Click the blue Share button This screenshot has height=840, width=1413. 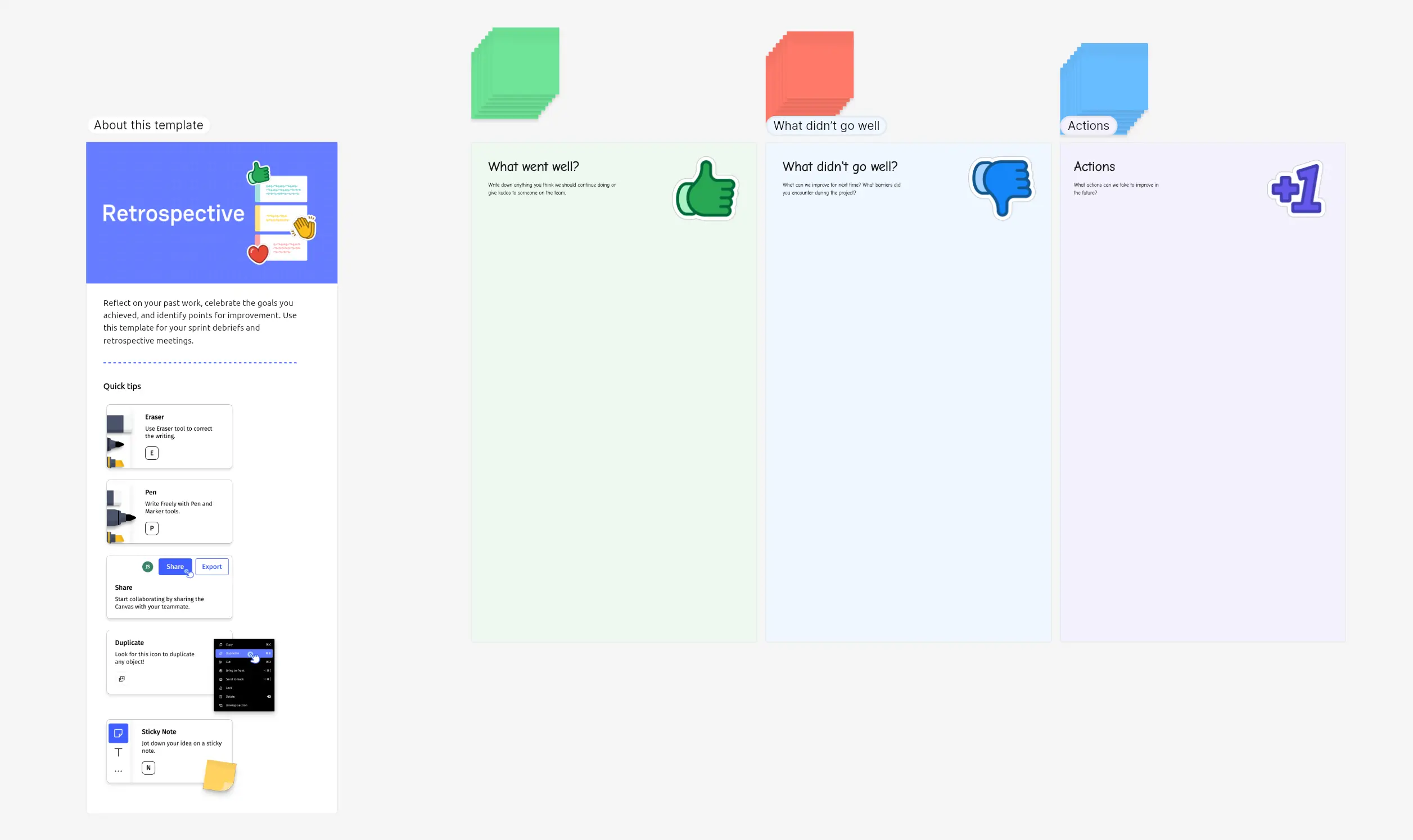175,567
